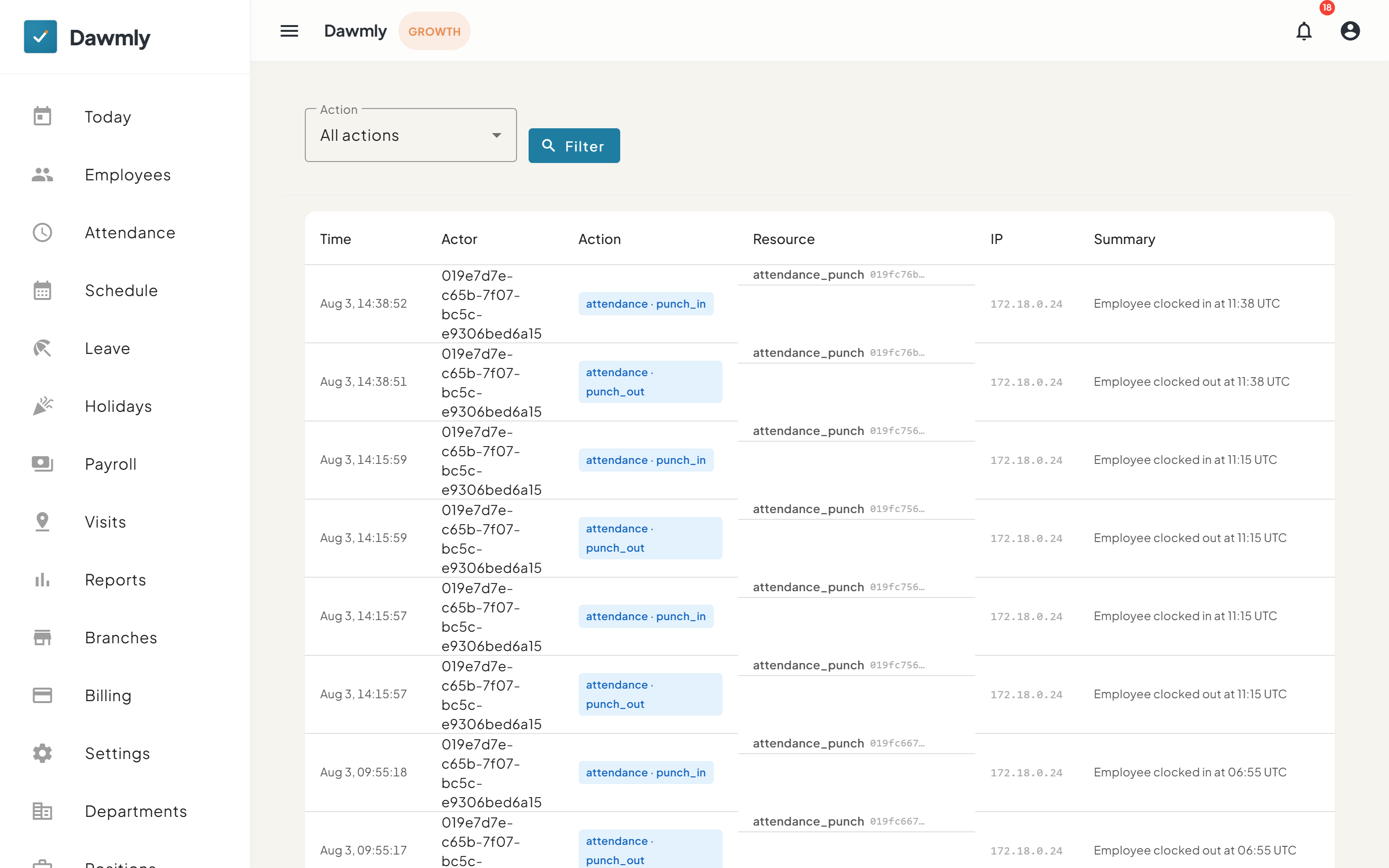
Task: Open Employees page in sidebar
Action: 128,175
